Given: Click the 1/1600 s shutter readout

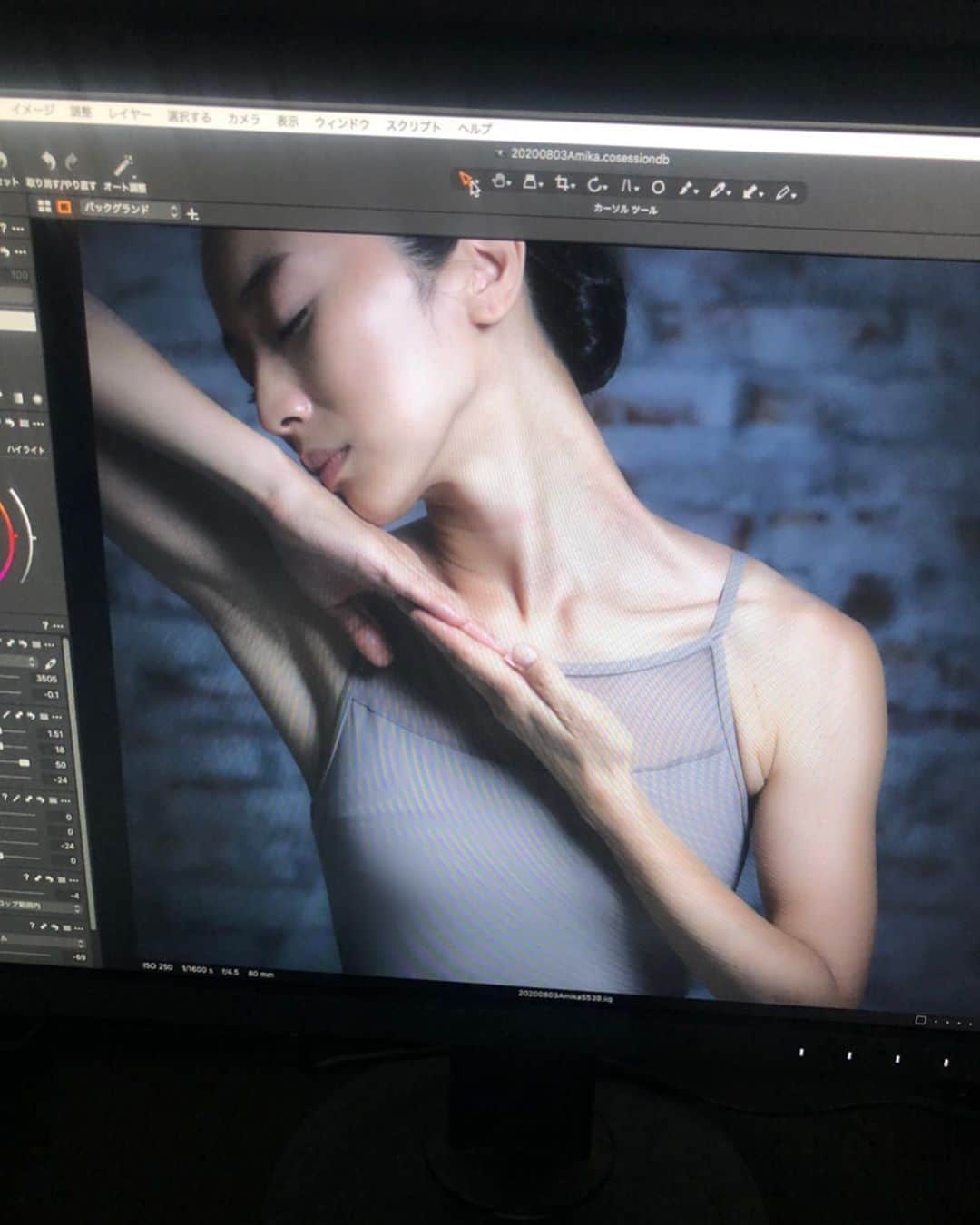Looking at the screenshot, I should (x=197, y=969).
